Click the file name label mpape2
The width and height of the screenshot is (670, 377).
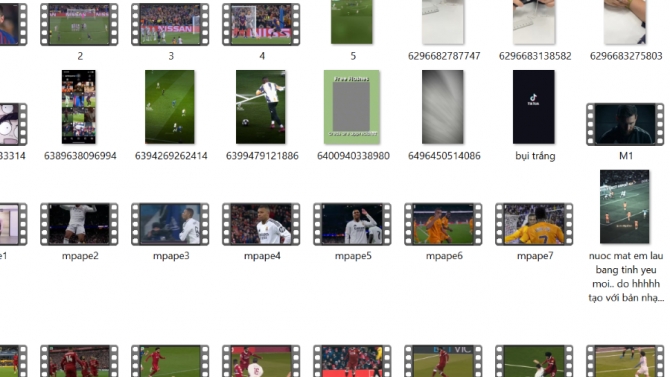pyautogui.click(x=80, y=256)
